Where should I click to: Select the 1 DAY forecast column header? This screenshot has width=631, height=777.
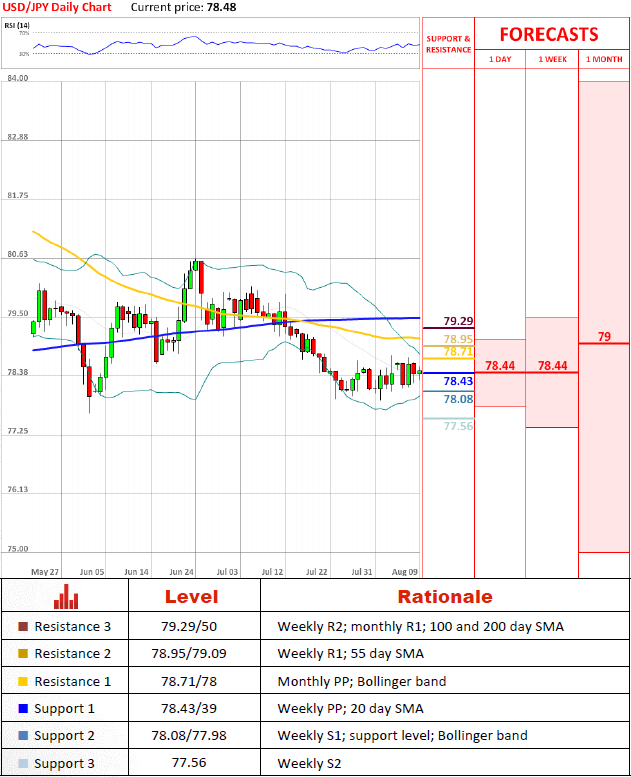point(500,59)
